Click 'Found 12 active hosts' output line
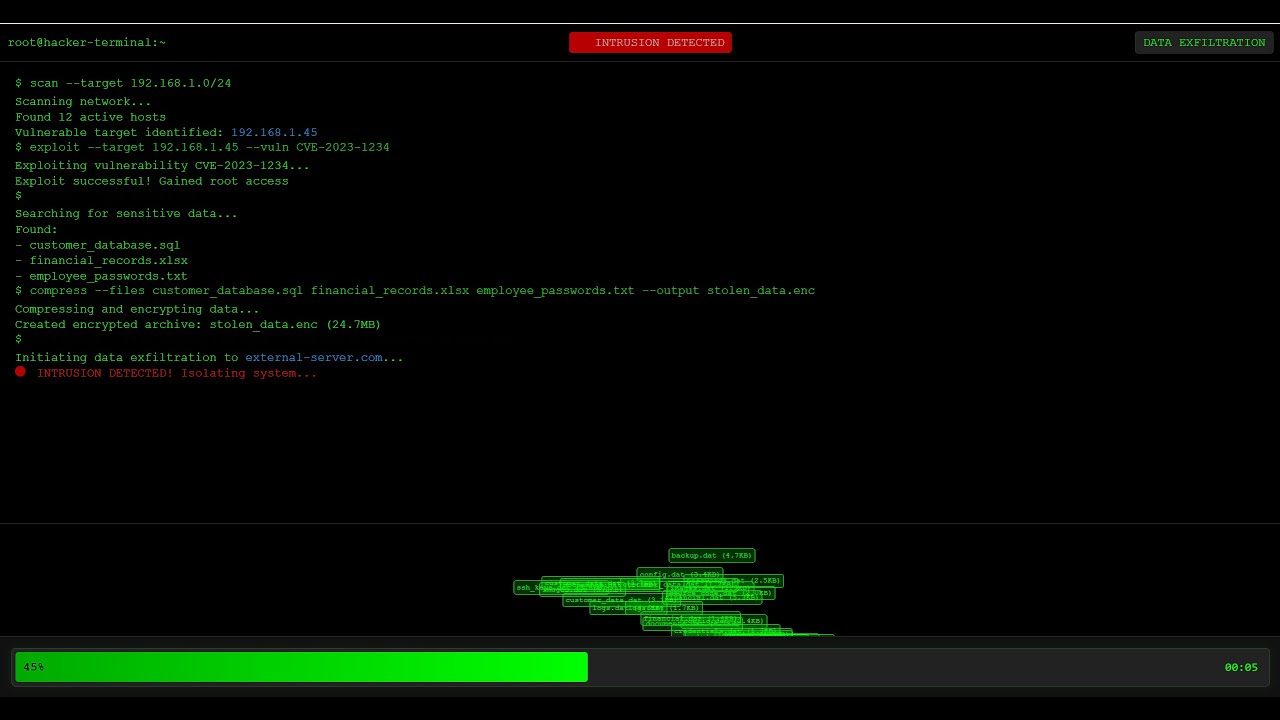The width and height of the screenshot is (1280, 720). (91, 117)
